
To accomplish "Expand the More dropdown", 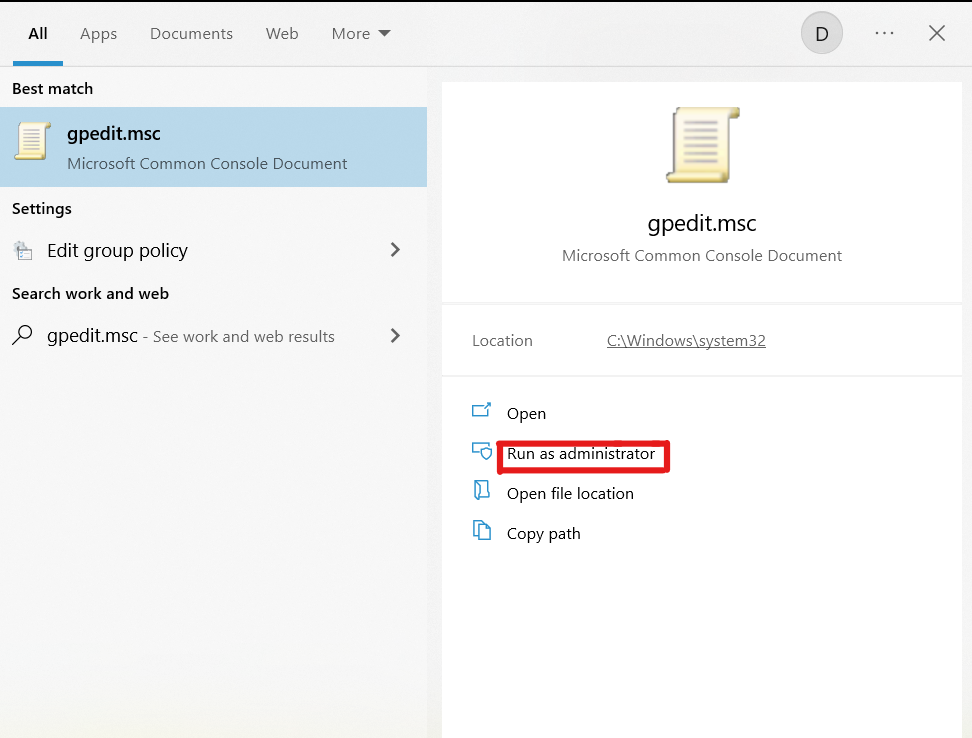I will pos(361,33).
